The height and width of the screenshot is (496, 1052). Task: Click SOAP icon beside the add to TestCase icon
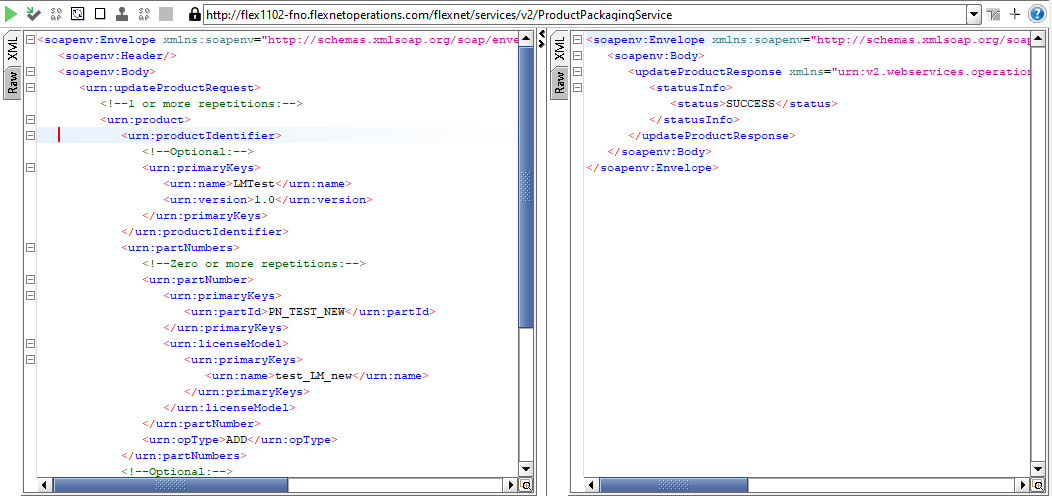point(56,13)
